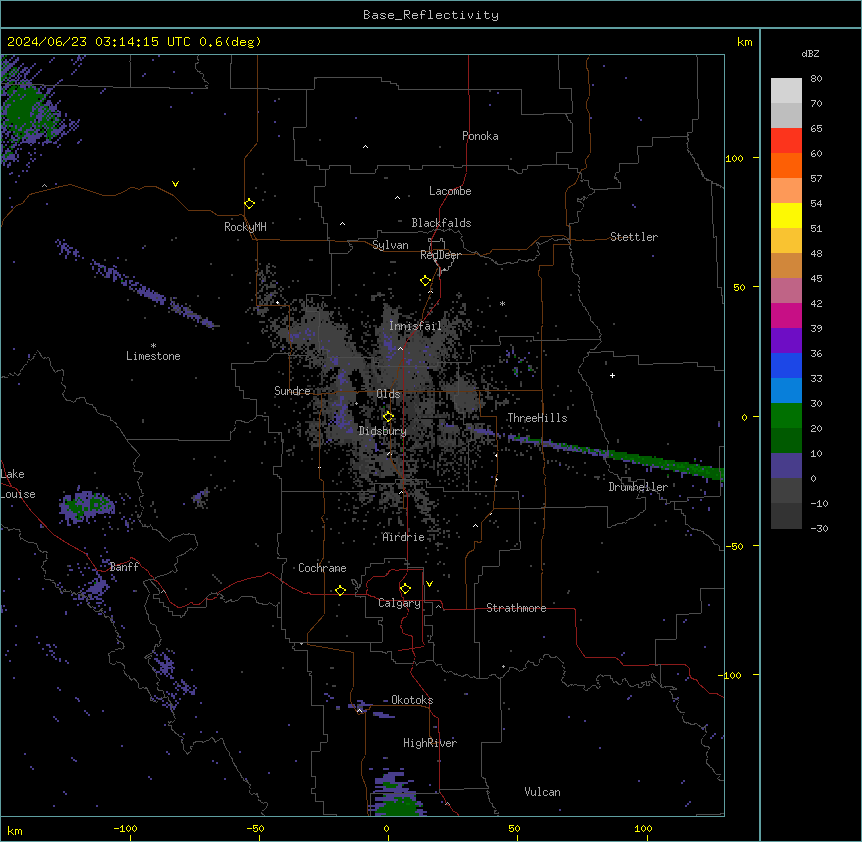Viewport: 862px width, 842px height.
Task: Click the yellow diamond marker beside RockyMH
Action: tap(249, 204)
